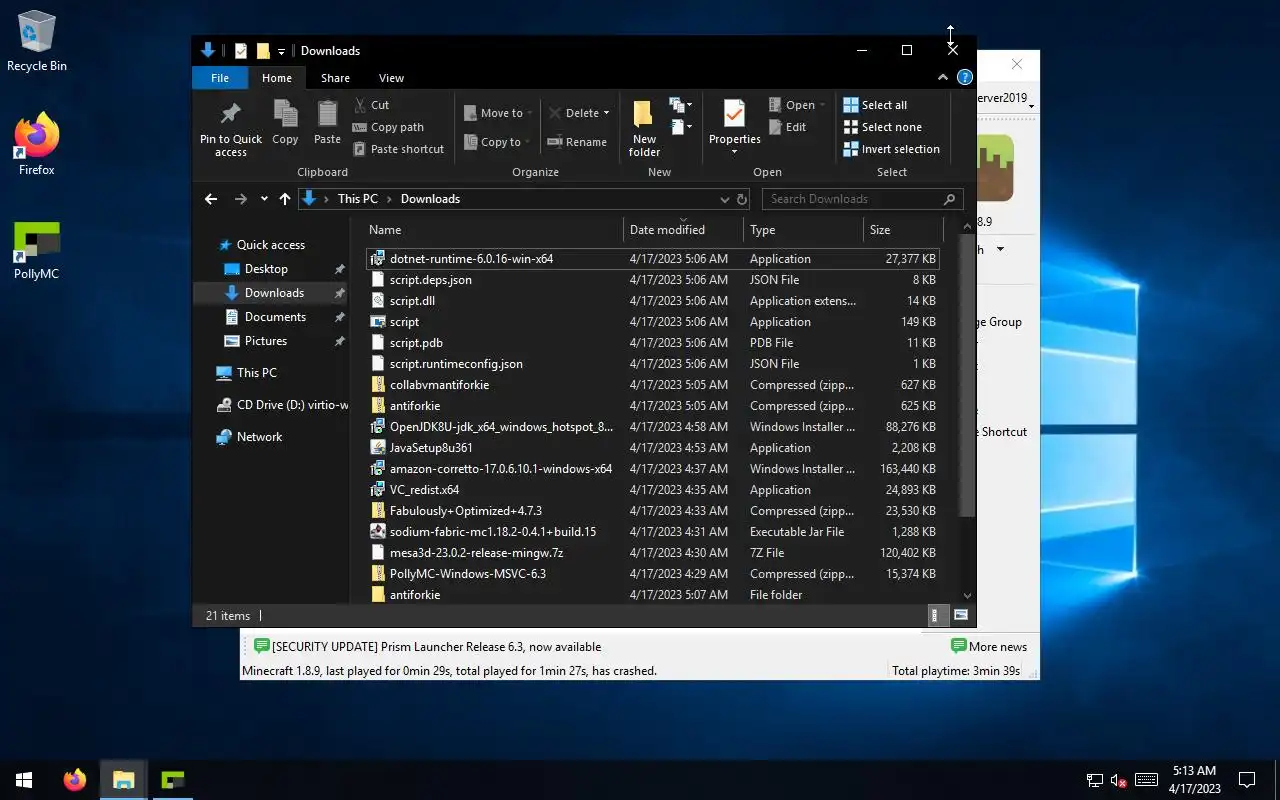Click This PC in the address breadcrumb

pyautogui.click(x=357, y=199)
